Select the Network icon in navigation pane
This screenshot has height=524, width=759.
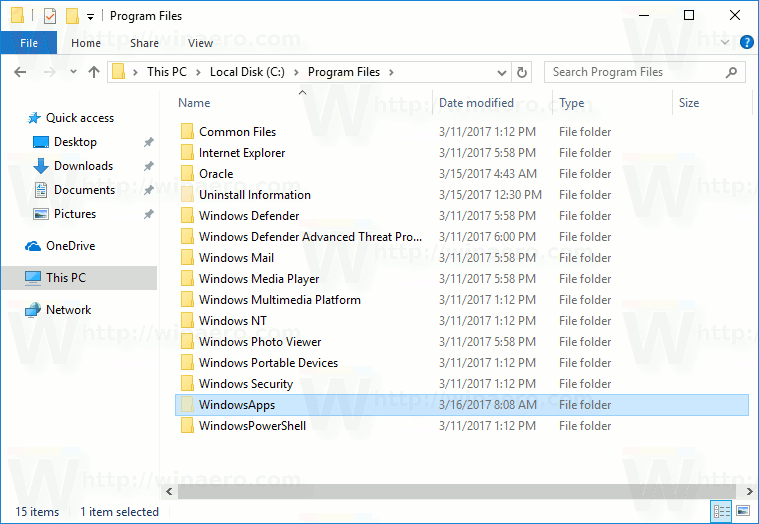(35, 310)
